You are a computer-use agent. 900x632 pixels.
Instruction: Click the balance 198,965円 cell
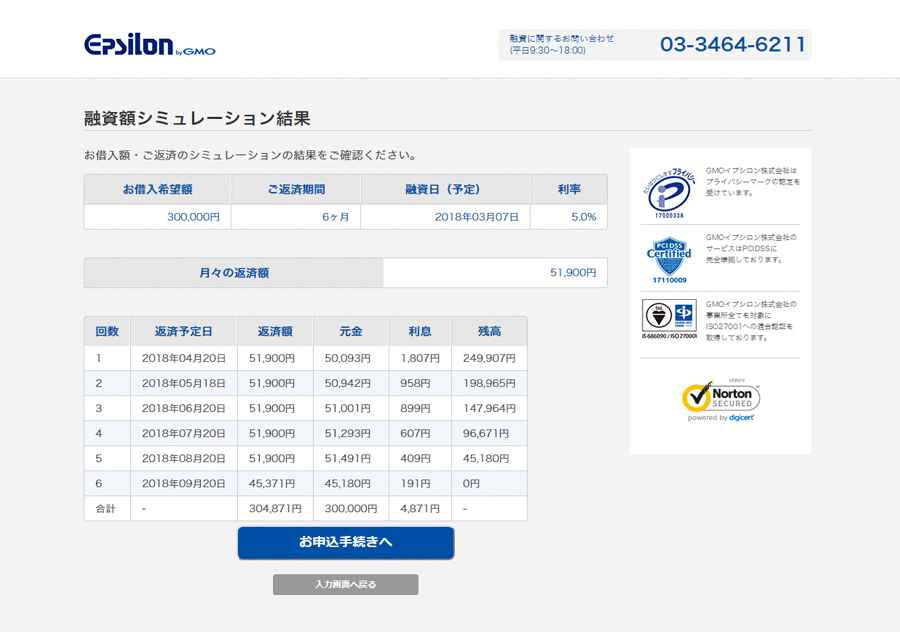tap(490, 383)
